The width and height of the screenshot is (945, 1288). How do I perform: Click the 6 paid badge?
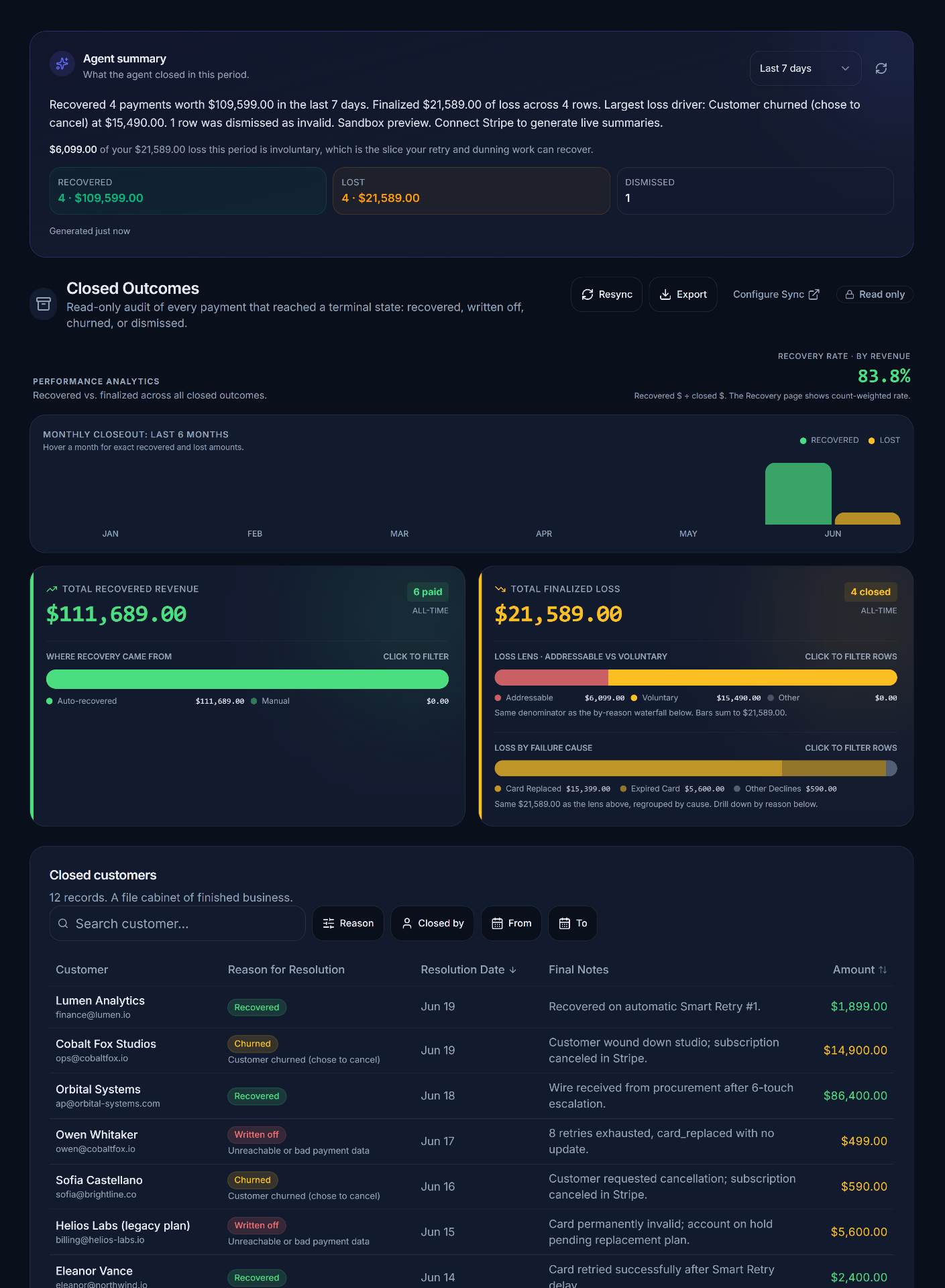[x=428, y=592]
